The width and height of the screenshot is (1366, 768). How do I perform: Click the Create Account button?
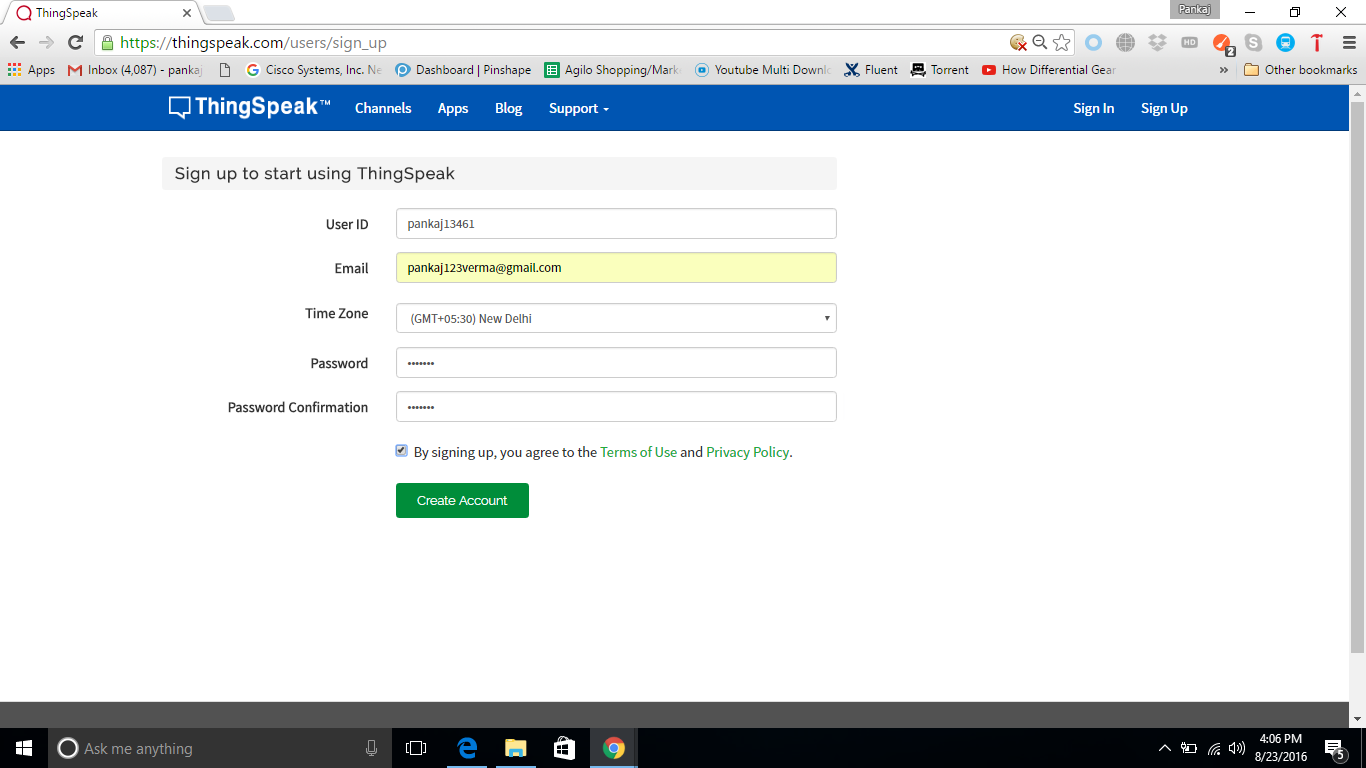click(462, 500)
